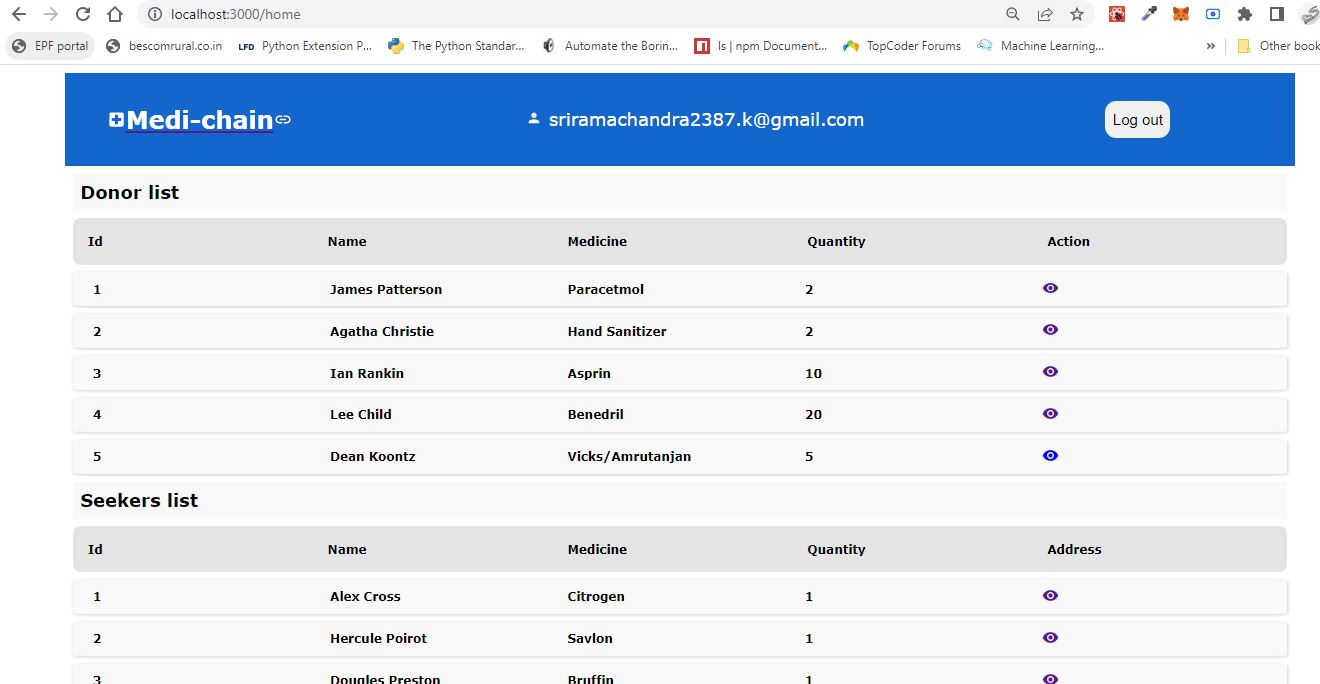Click the James Patterson name cell
Viewport: 1320px width, 684px height.
click(386, 290)
